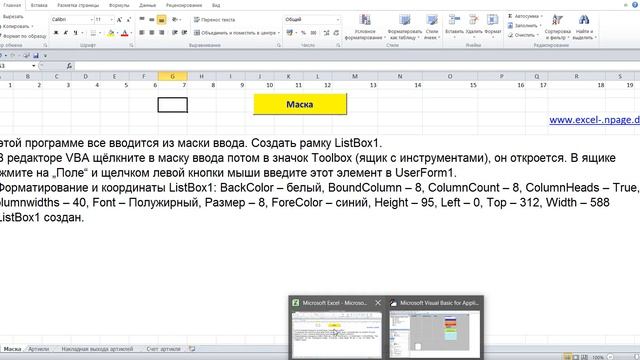The height and width of the screenshot is (360, 640).
Task: Click Заполнить fill button
Action: (525, 26)
